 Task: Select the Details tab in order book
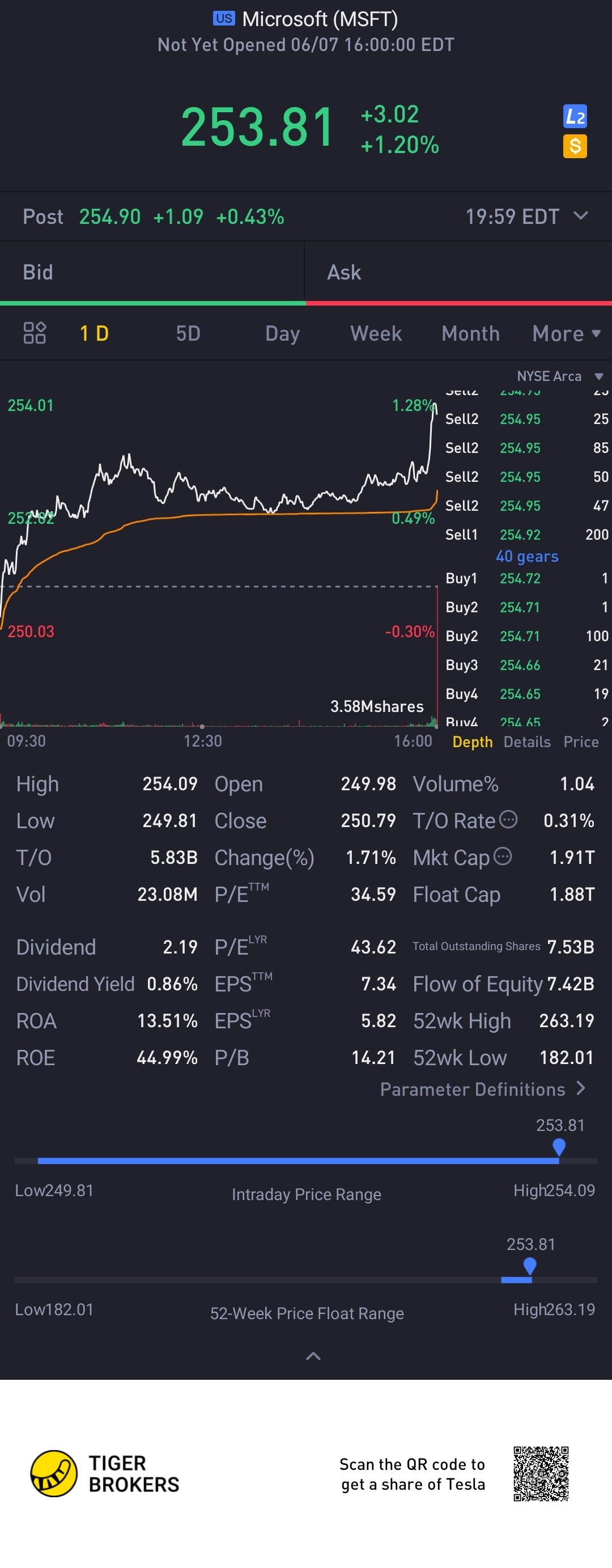pos(527,741)
